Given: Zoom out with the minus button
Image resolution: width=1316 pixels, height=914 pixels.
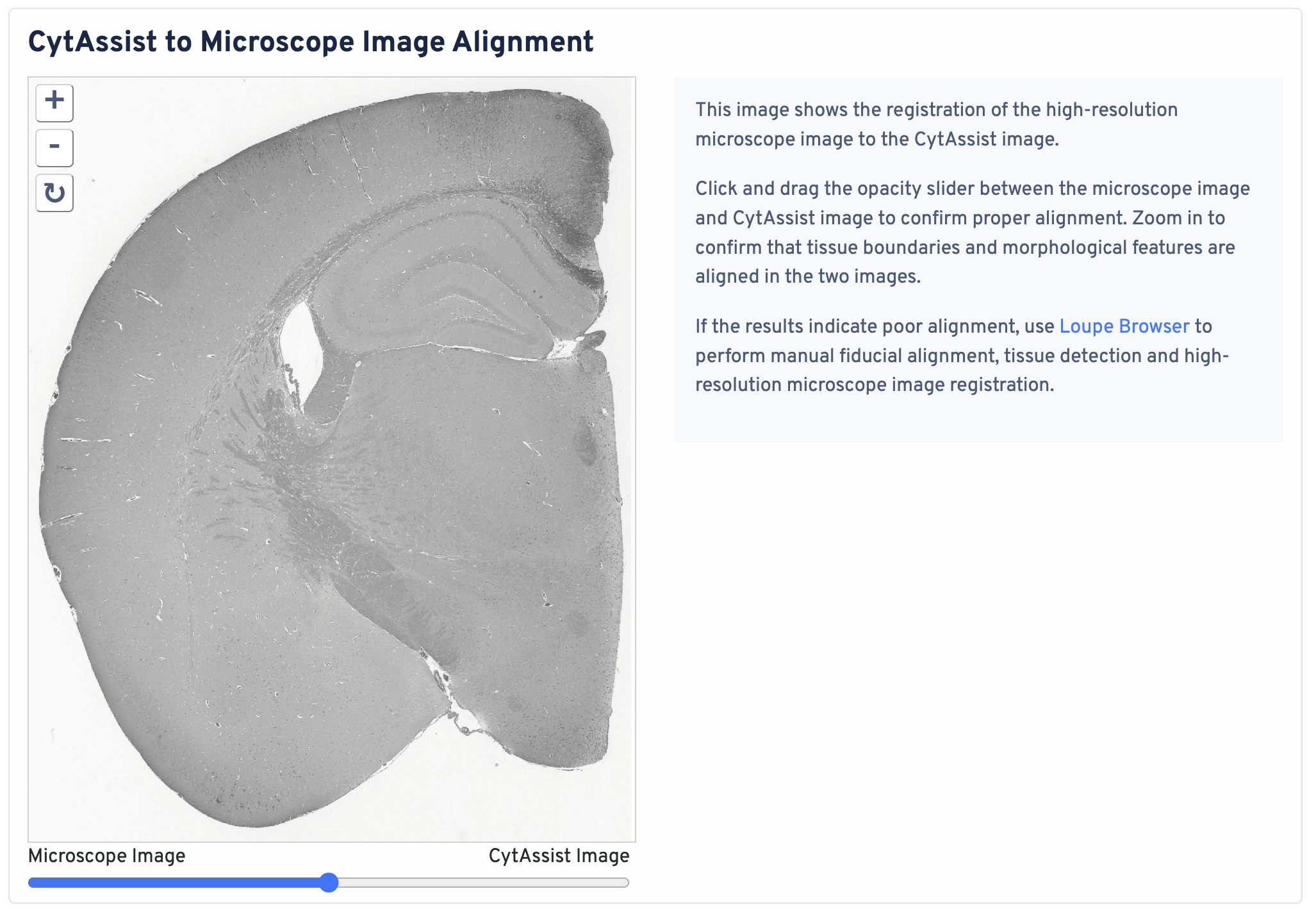Looking at the screenshot, I should click(x=54, y=147).
